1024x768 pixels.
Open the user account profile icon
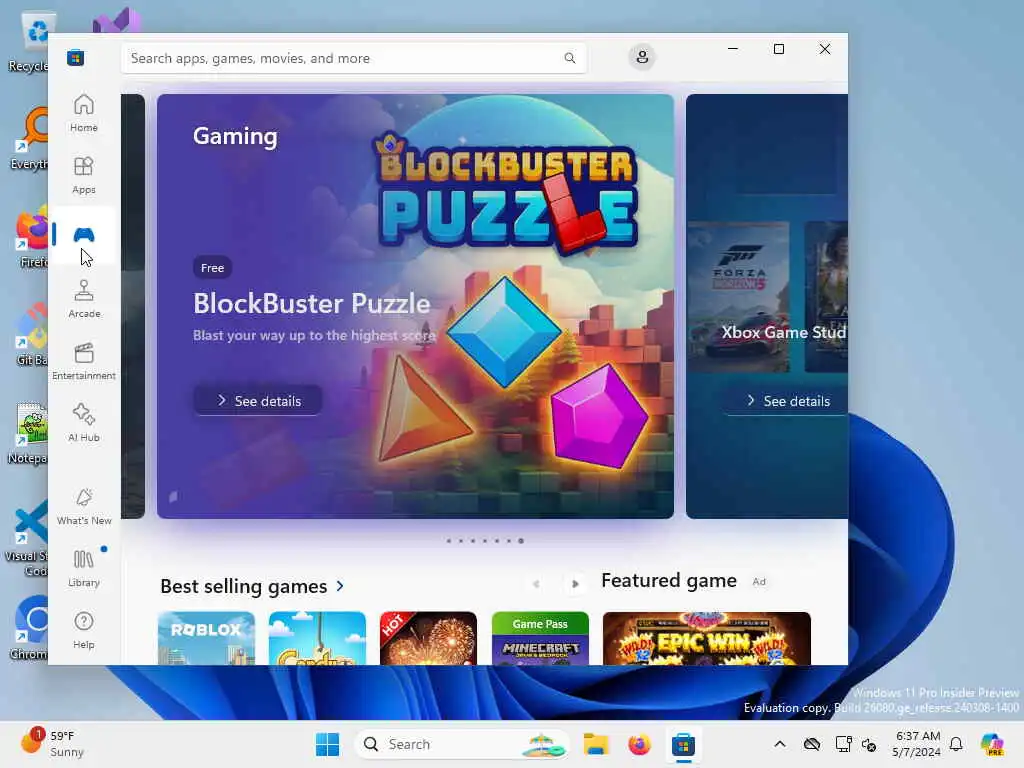[x=642, y=57]
